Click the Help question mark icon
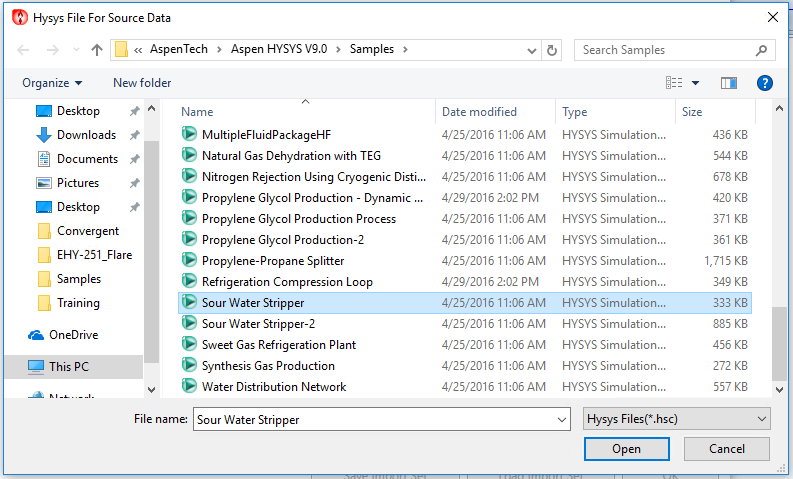The height and width of the screenshot is (479, 793). pos(764,83)
